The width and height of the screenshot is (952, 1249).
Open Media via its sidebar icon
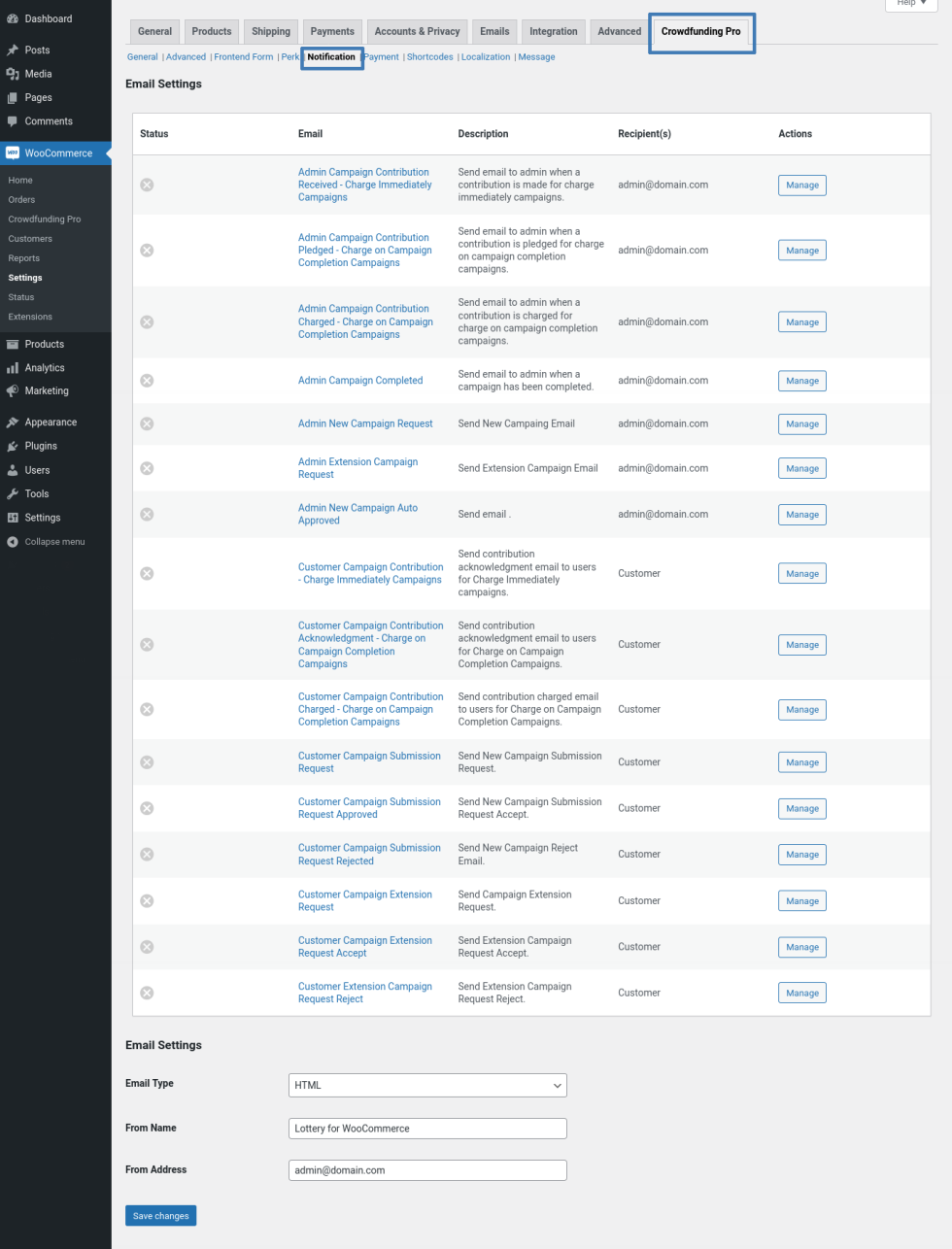13,74
